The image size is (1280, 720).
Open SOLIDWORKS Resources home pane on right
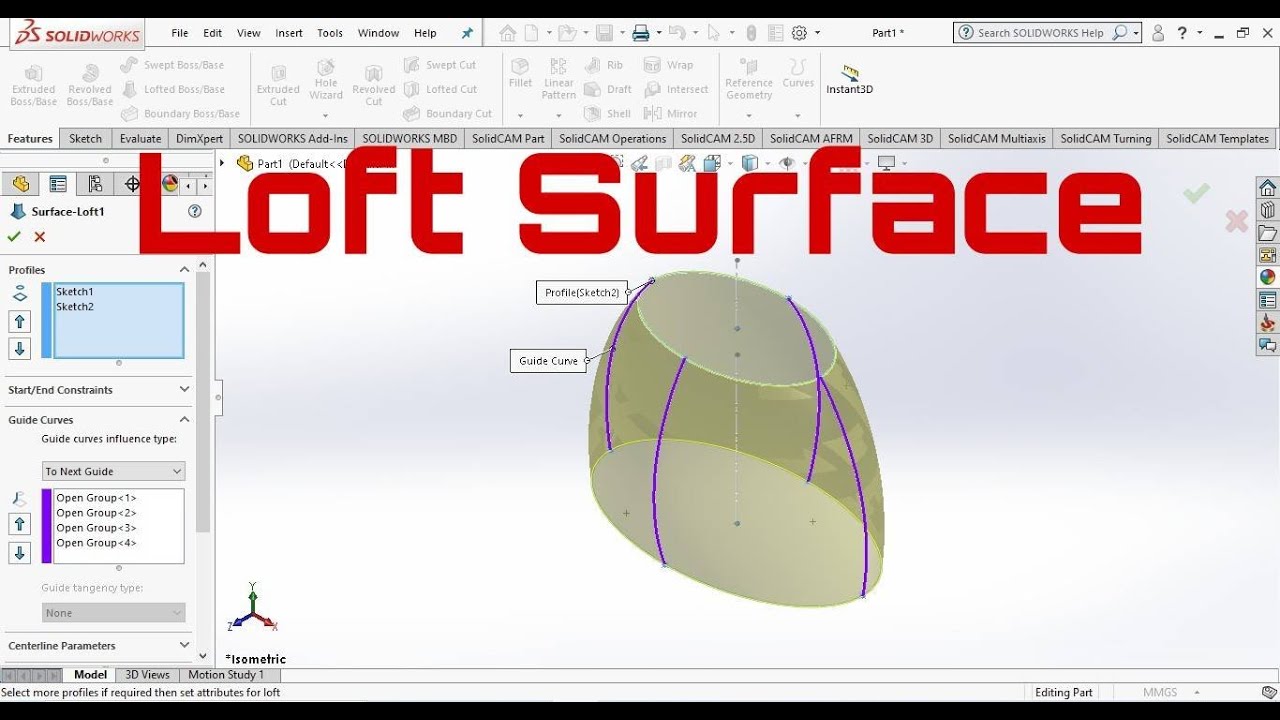1267,189
